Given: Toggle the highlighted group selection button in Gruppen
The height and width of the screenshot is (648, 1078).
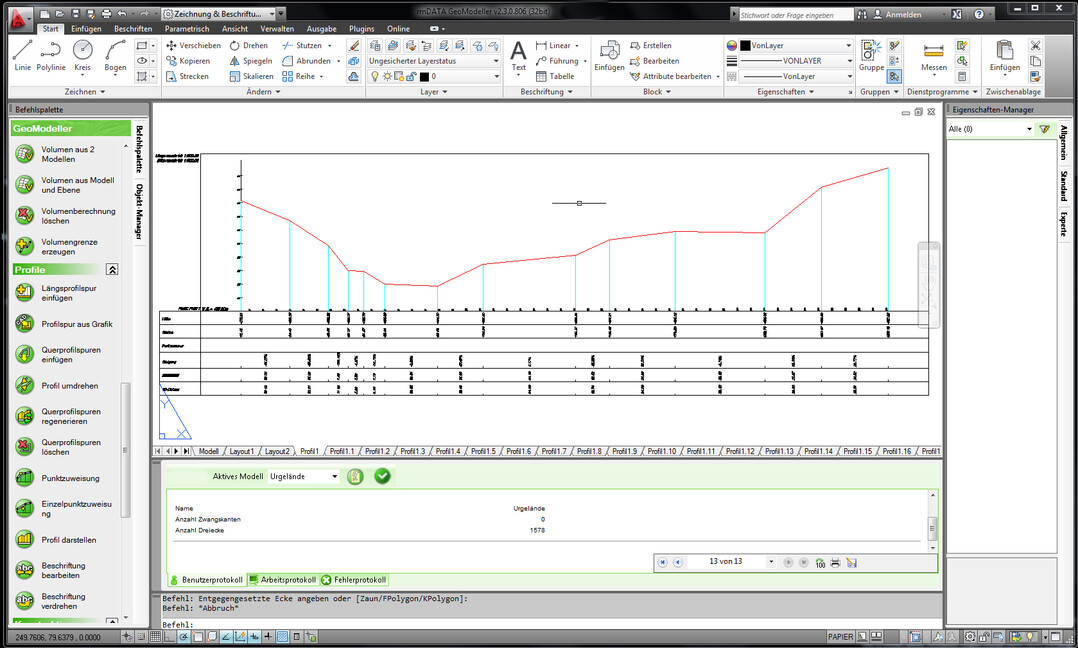Looking at the screenshot, I should coord(894,76).
